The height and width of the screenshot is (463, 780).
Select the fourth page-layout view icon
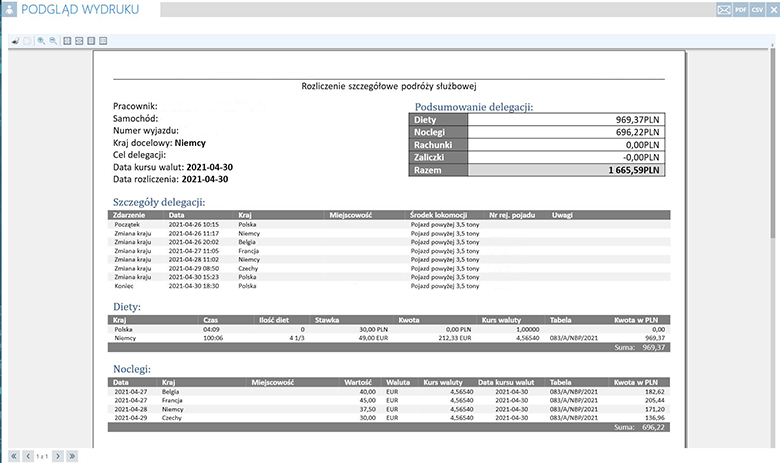click(x=103, y=41)
